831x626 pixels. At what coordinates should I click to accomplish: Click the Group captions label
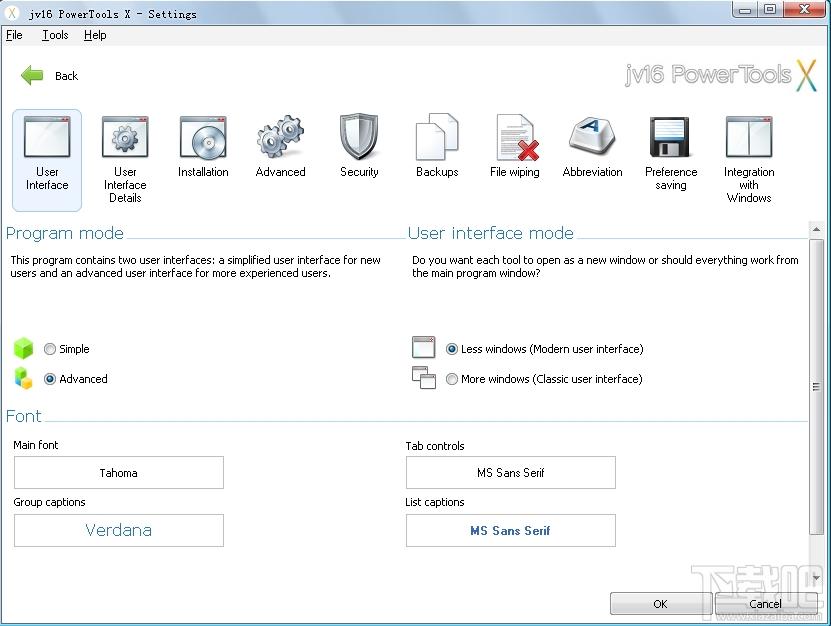49,502
